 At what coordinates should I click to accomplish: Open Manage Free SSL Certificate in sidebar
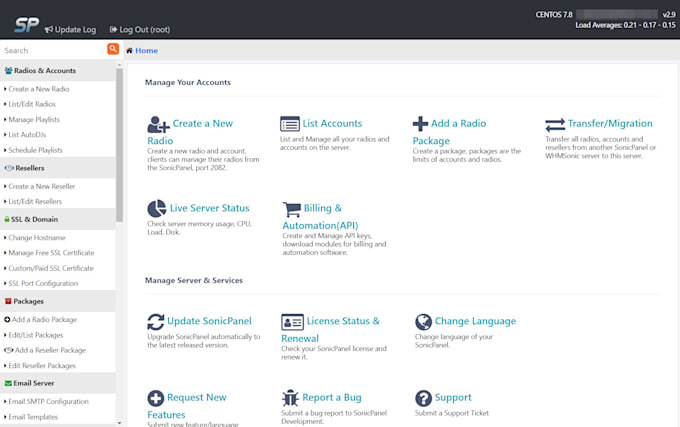point(51,253)
